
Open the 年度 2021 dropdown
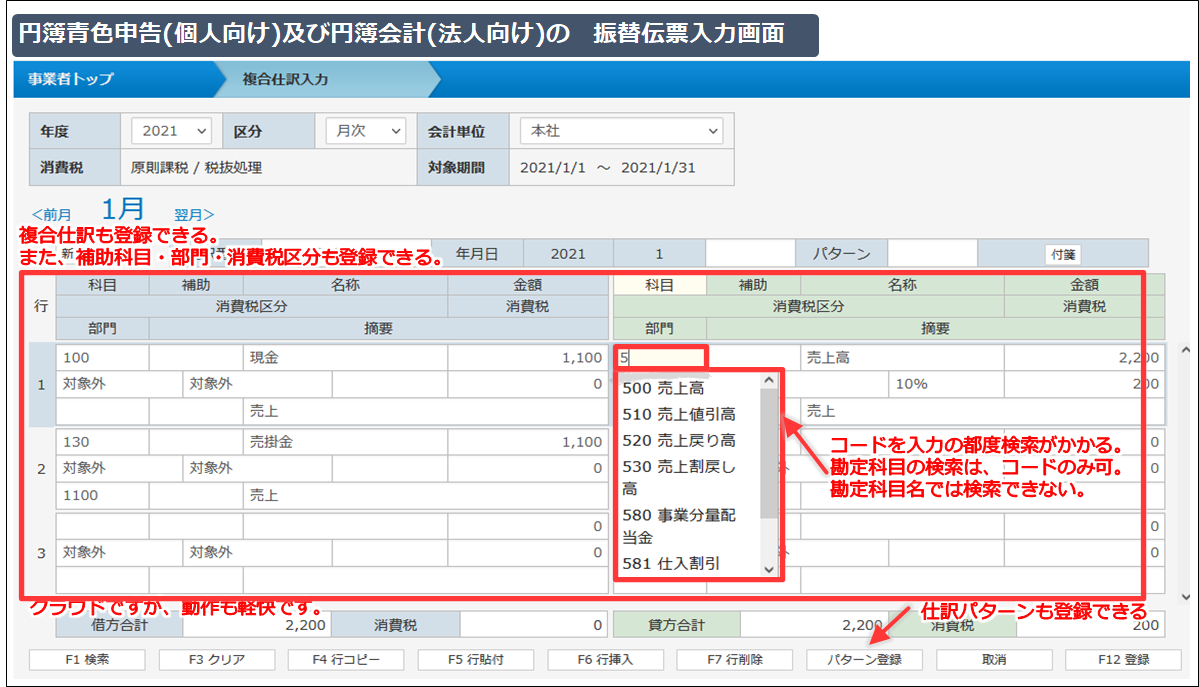[x=170, y=130]
